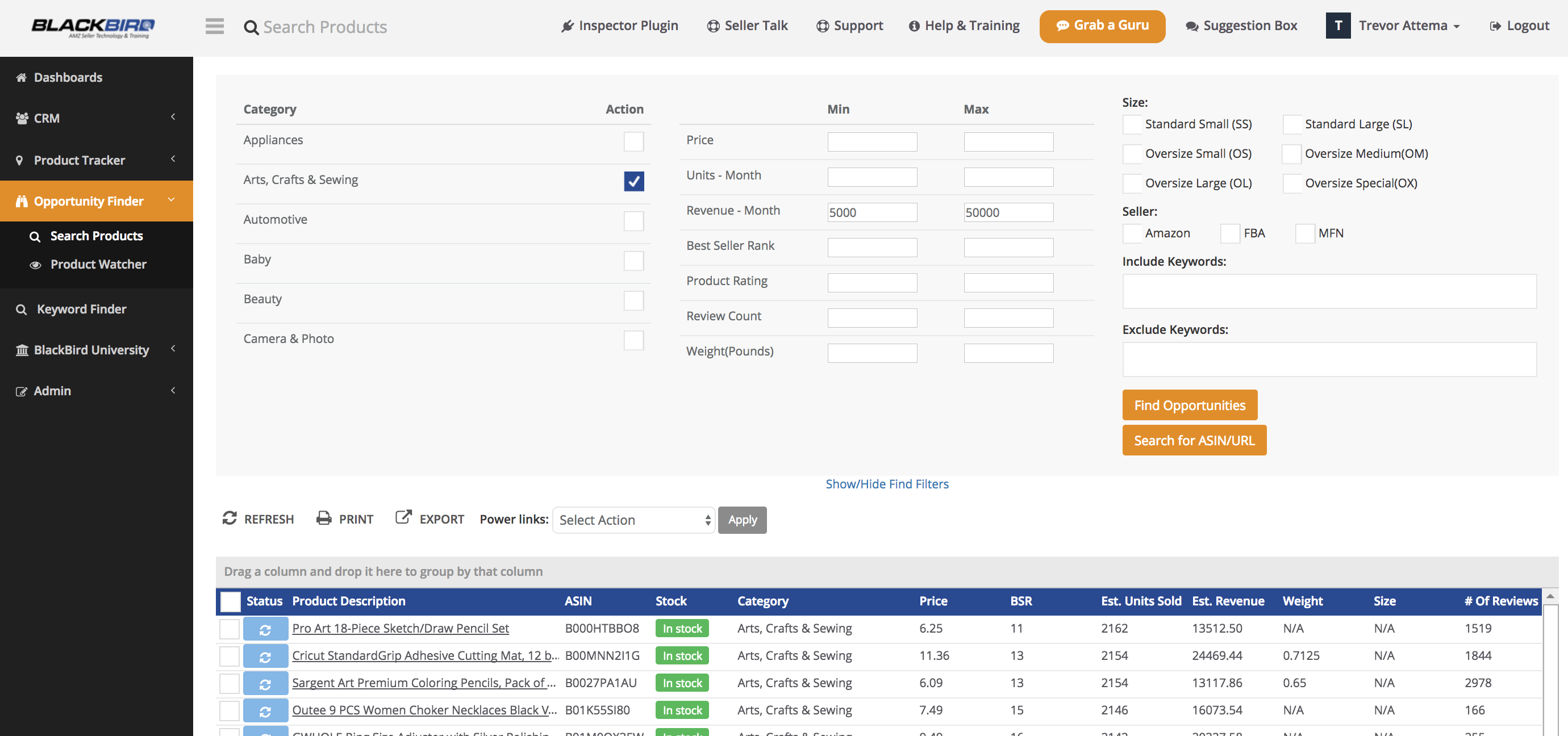1568x736 pixels.
Task: Refresh status for Pro Art Pencil Set row
Action: click(x=265, y=630)
